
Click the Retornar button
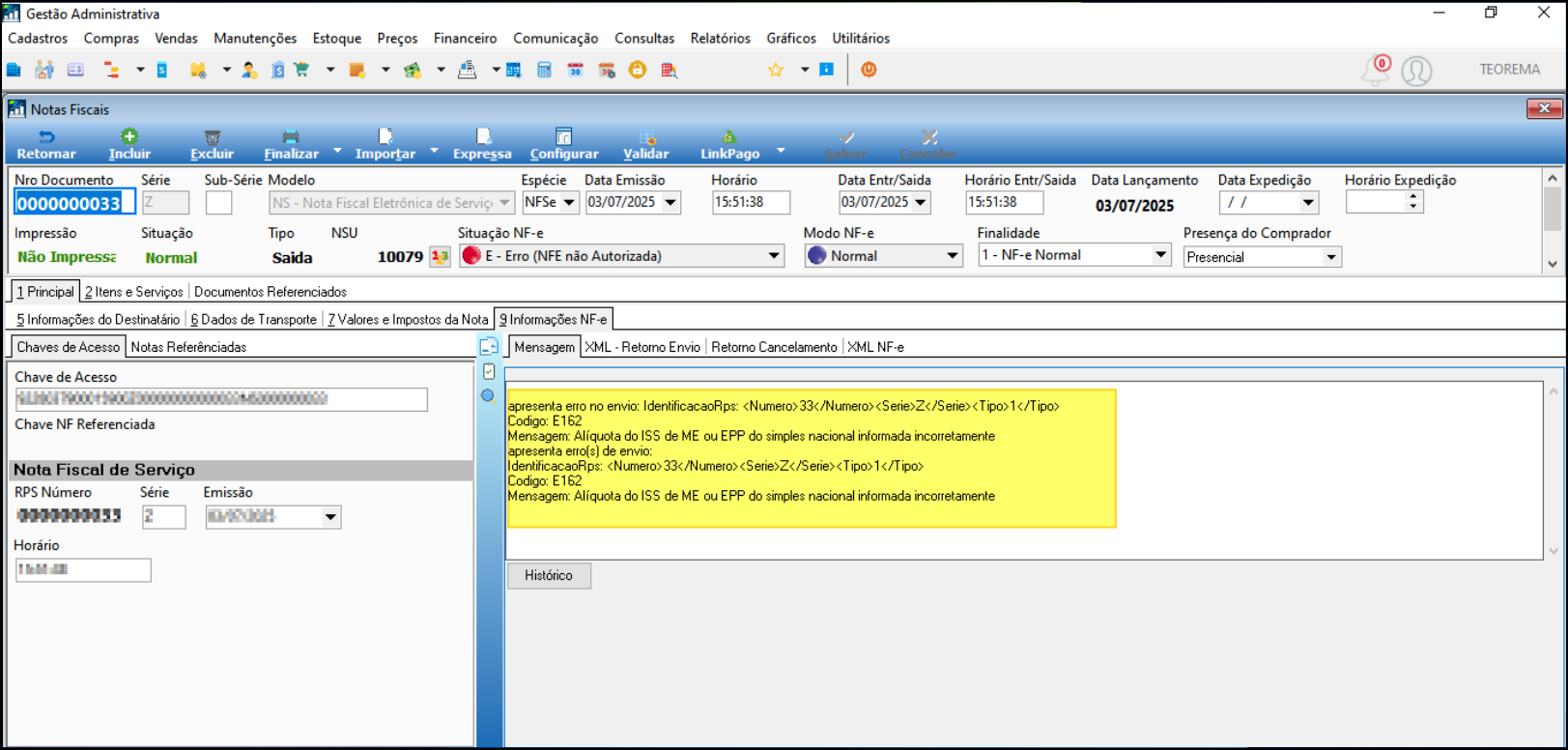click(x=45, y=145)
